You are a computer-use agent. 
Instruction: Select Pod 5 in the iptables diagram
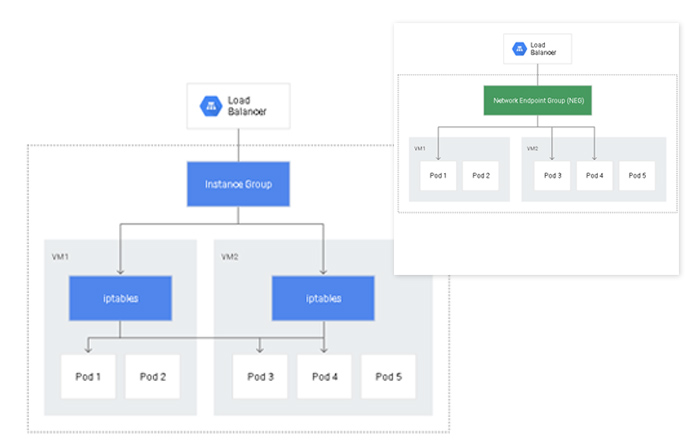[389, 377]
